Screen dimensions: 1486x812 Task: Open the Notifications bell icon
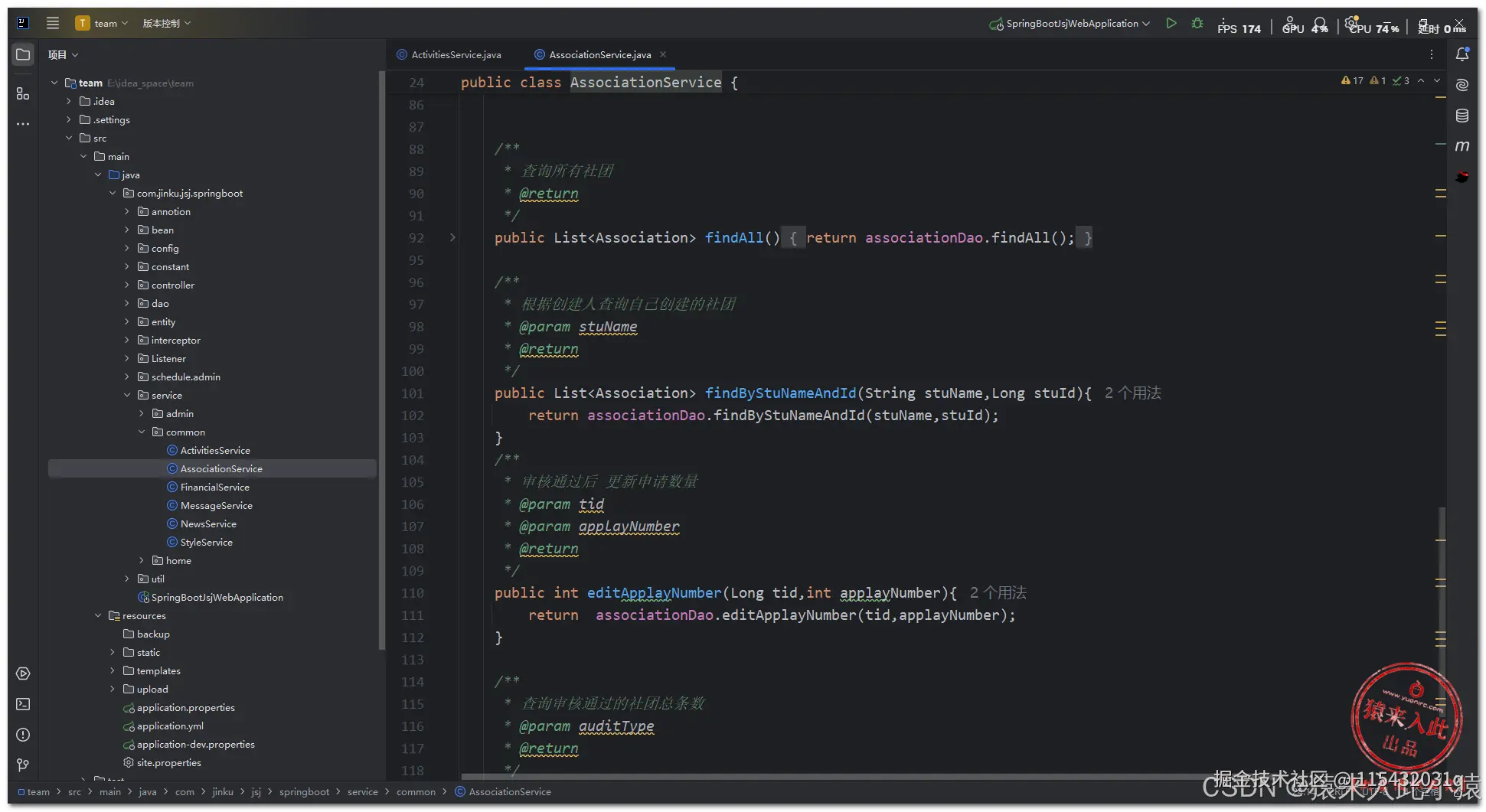click(1462, 54)
